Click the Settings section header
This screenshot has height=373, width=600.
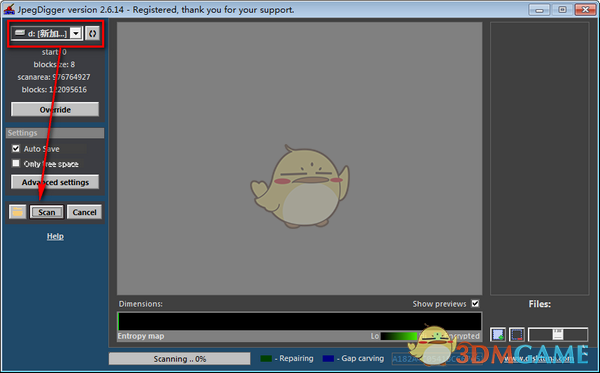click(55, 133)
